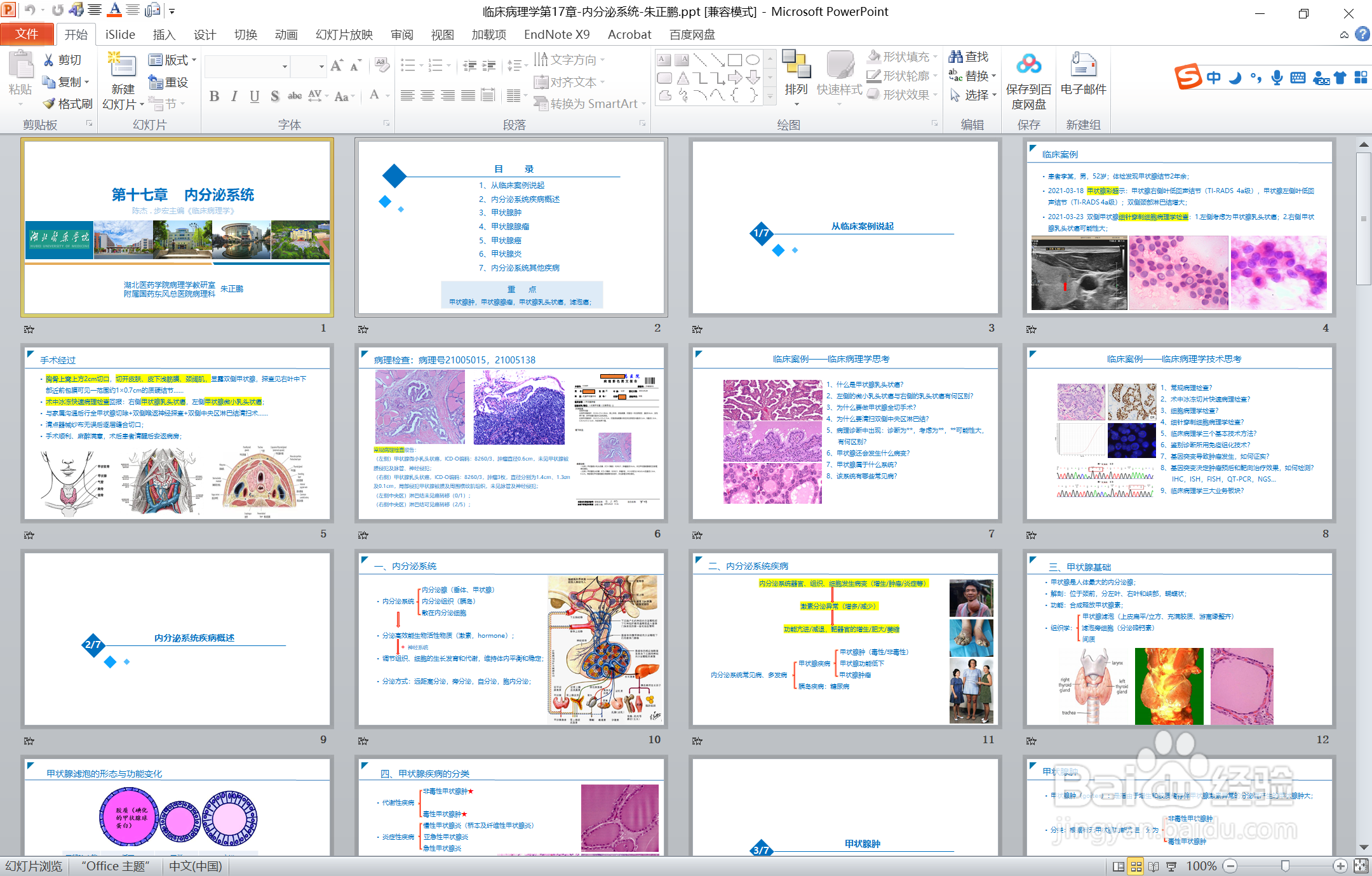
Task: Center align text in paragraph group
Action: tap(427, 95)
